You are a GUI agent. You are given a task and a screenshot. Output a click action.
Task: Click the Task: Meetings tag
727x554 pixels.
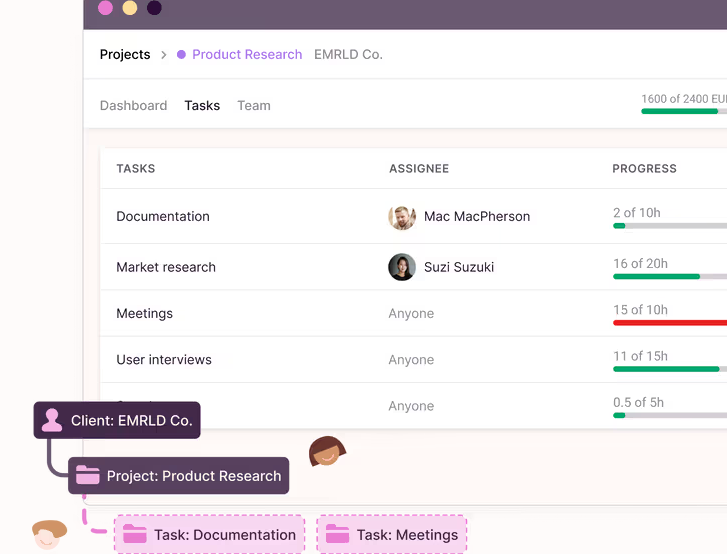tap(392, 534)
